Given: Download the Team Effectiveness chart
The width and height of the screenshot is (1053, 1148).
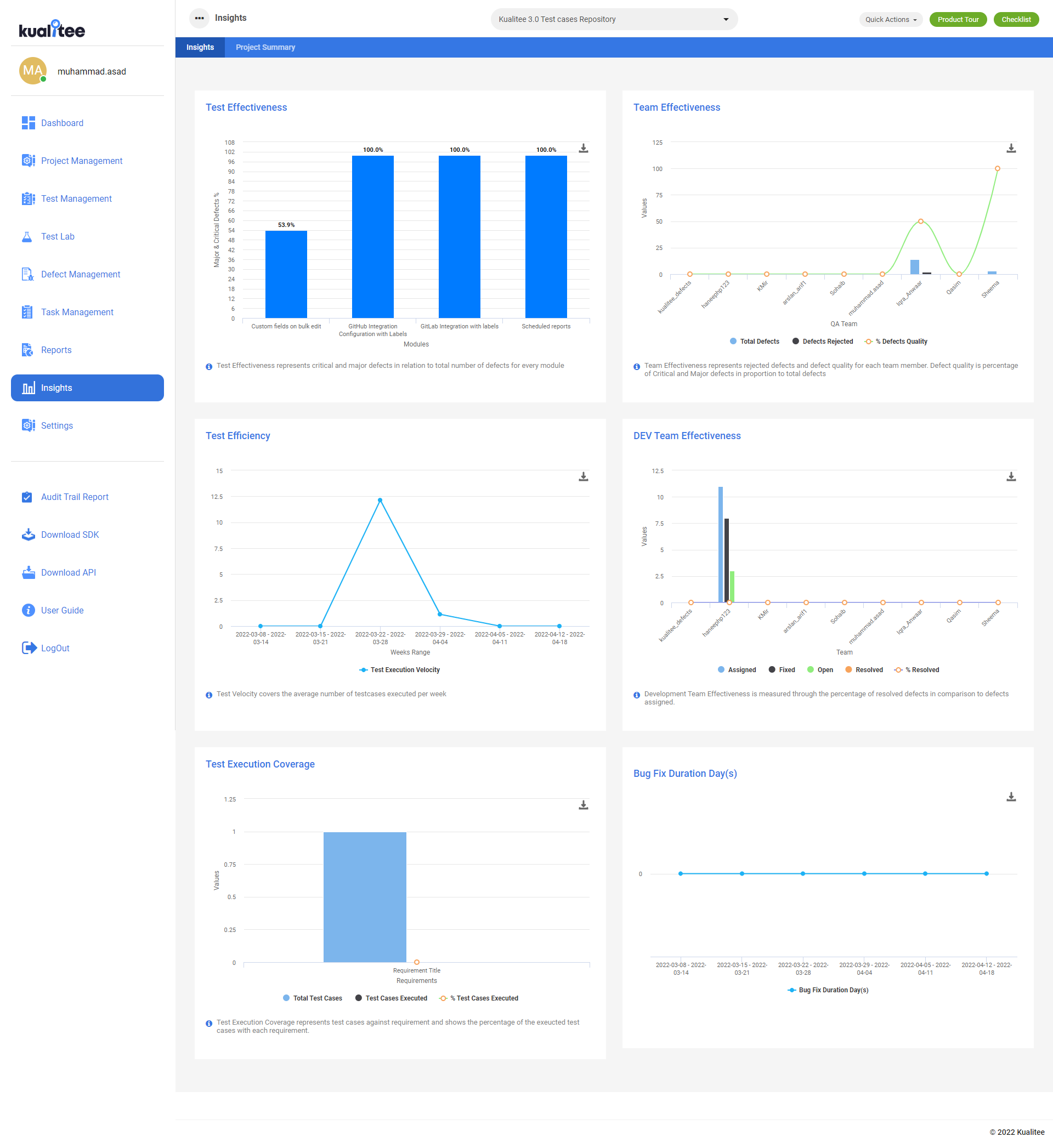Looking at the screenshot, I should coord(1010,148).
